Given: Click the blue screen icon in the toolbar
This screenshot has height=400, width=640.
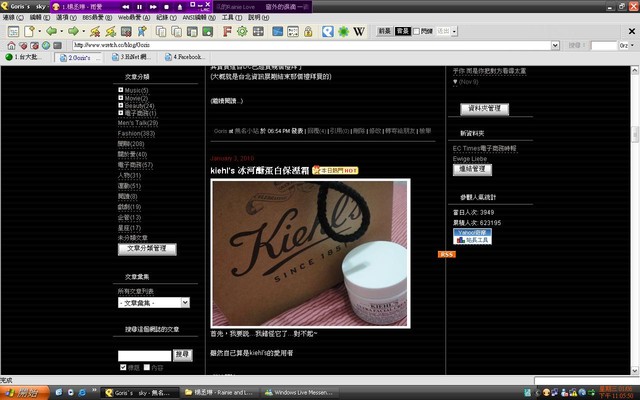Looking at the screenshot, I should click(x=278, y=31).
